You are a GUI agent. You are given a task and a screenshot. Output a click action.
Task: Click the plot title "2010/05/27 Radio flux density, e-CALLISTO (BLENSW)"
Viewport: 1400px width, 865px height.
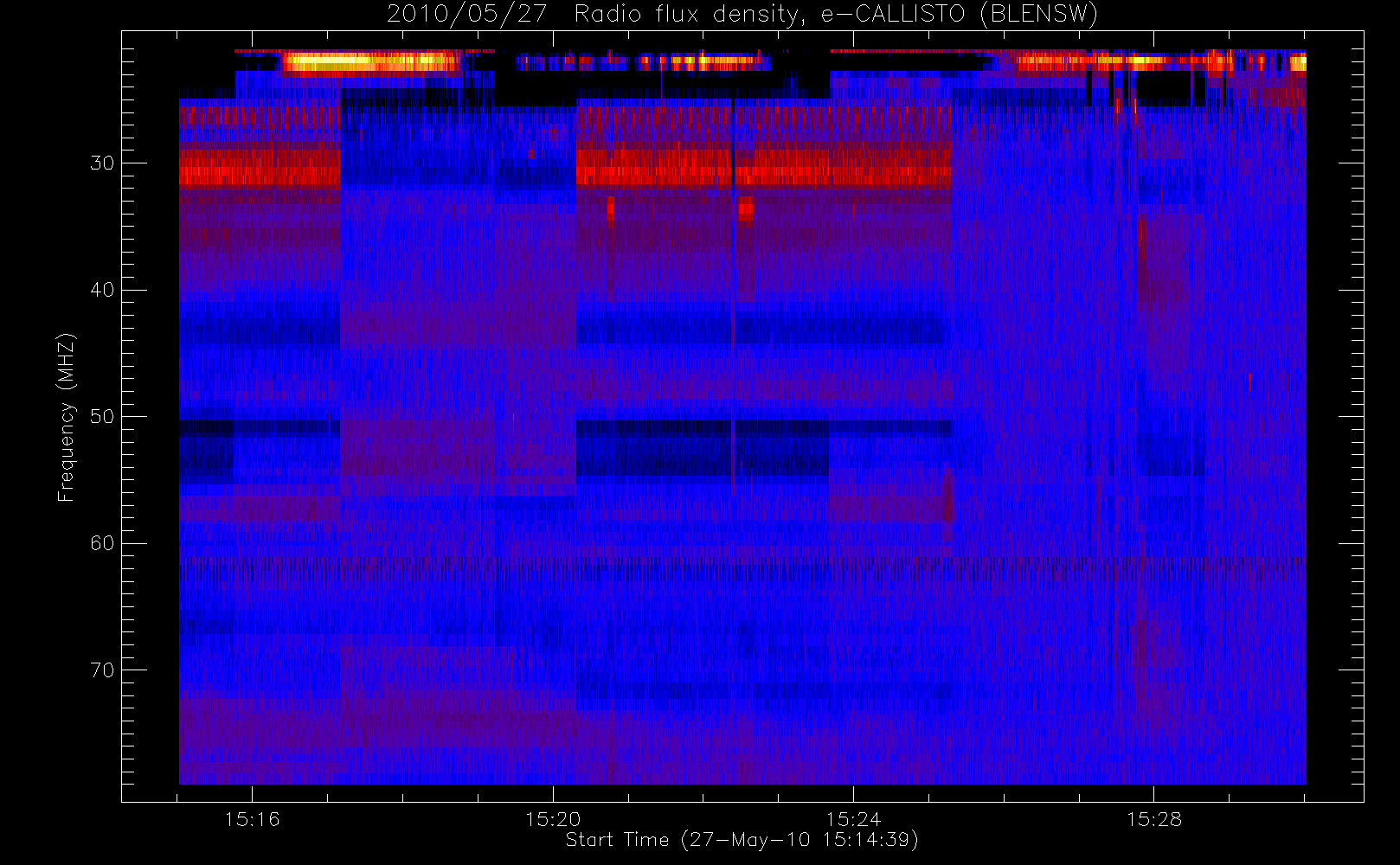(742, 15)
